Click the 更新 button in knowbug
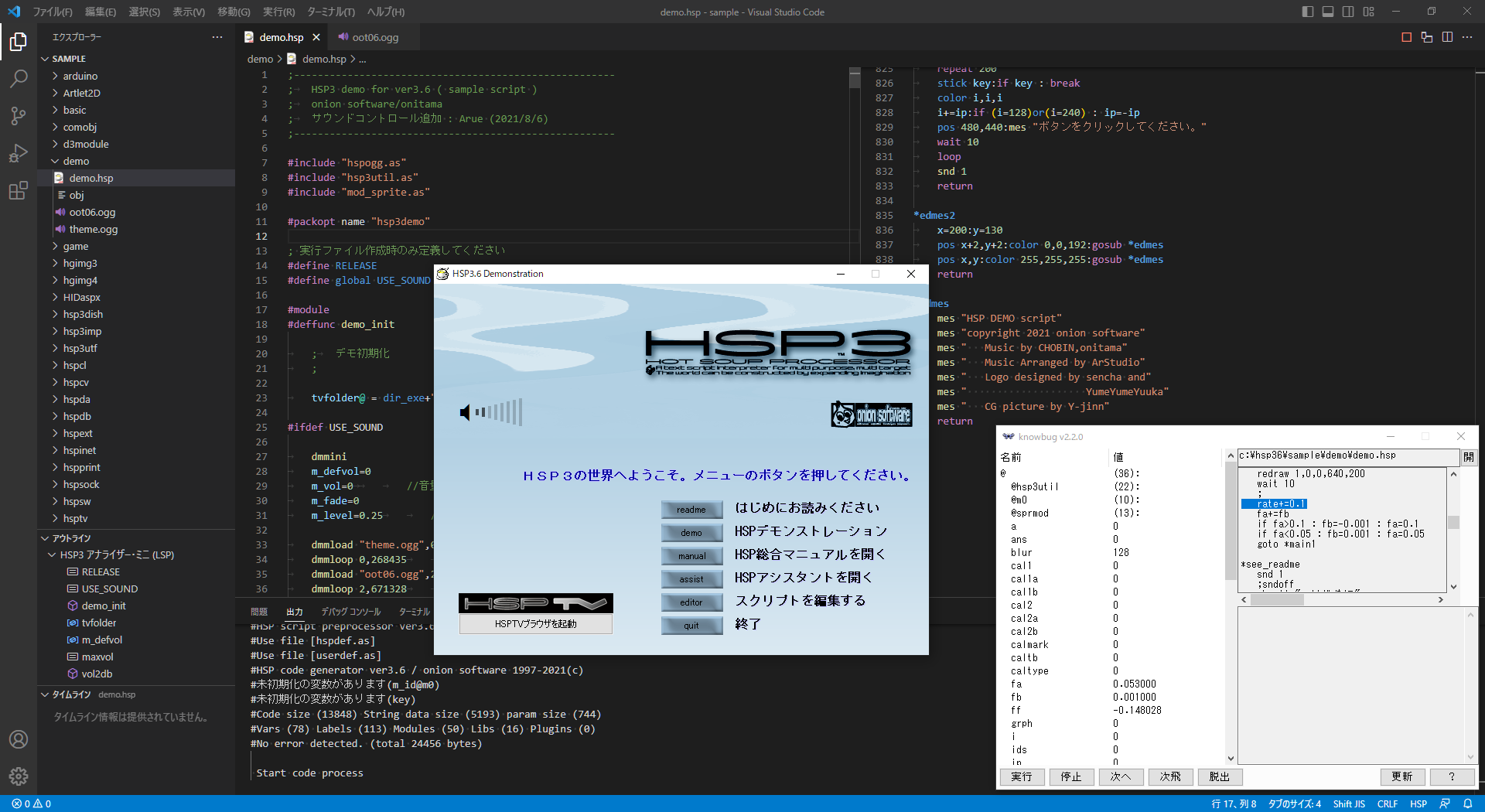The height and width of the screenshot is (812, 1485). pyautogui.click(x=1403, y=776)
